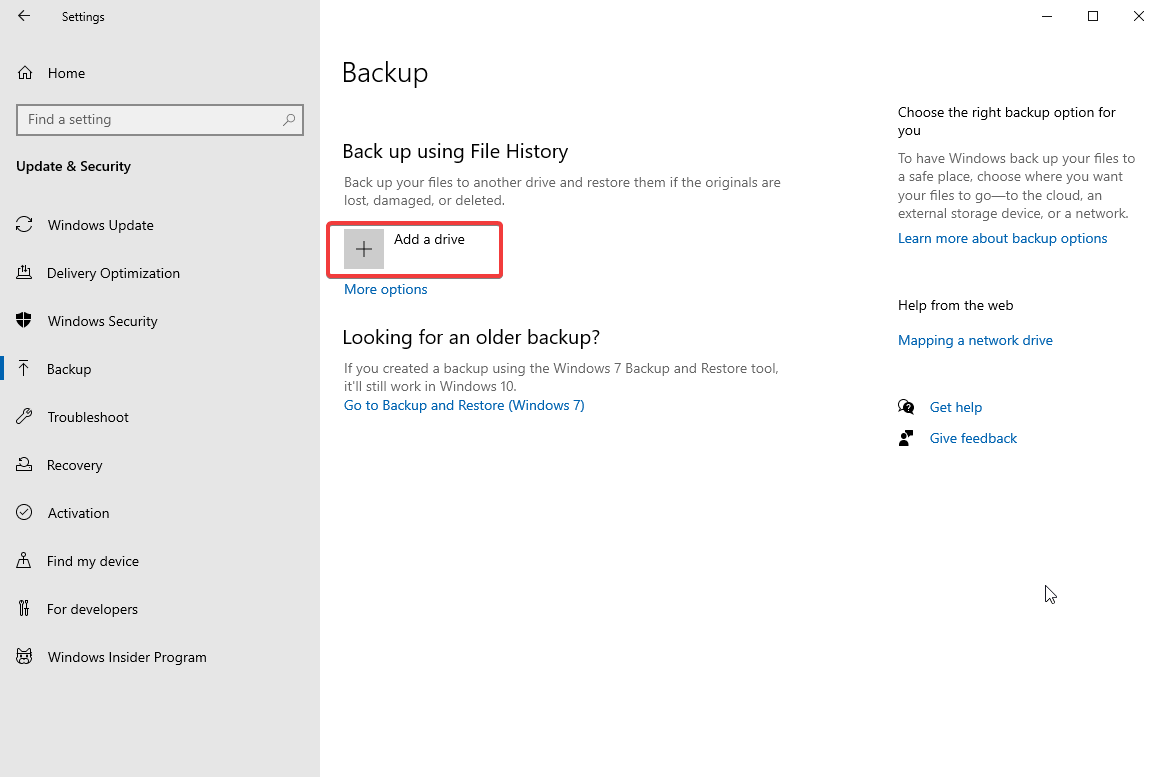Select the Backup icon in the sidebar
The image size is (1162, 777).
24,368
